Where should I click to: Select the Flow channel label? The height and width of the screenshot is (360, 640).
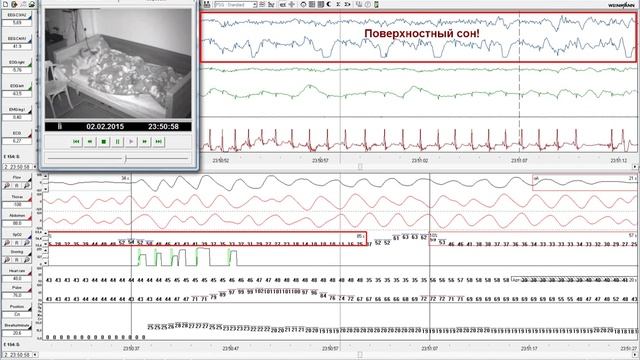17,178
